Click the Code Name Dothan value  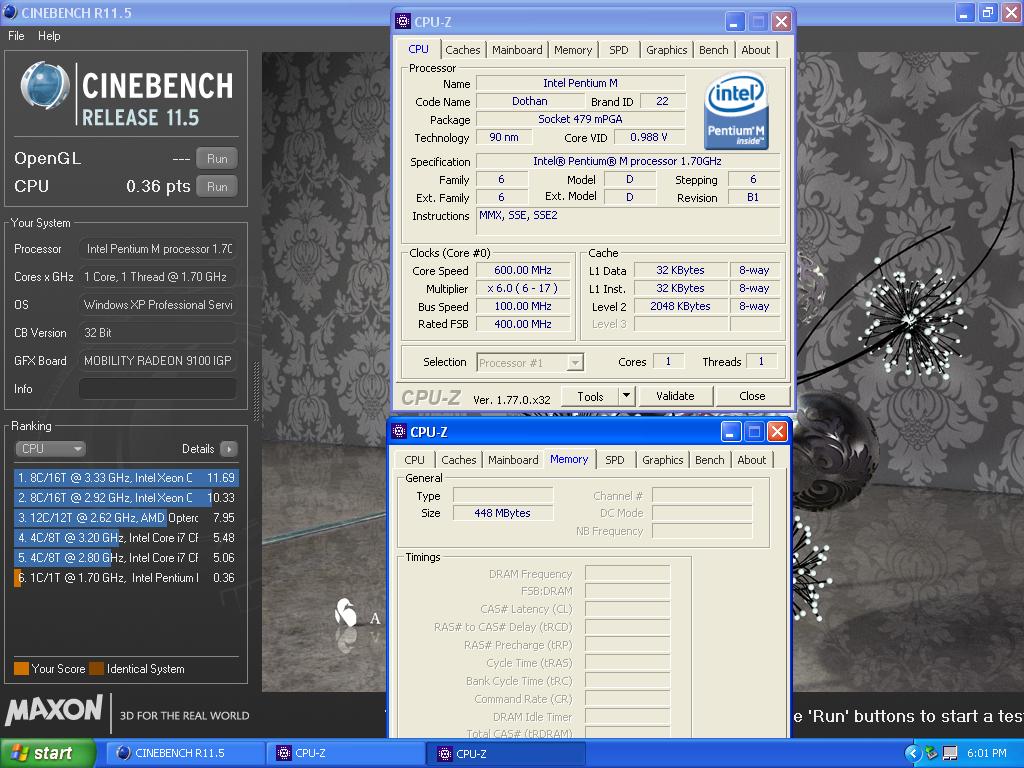(x=530, y=101)
